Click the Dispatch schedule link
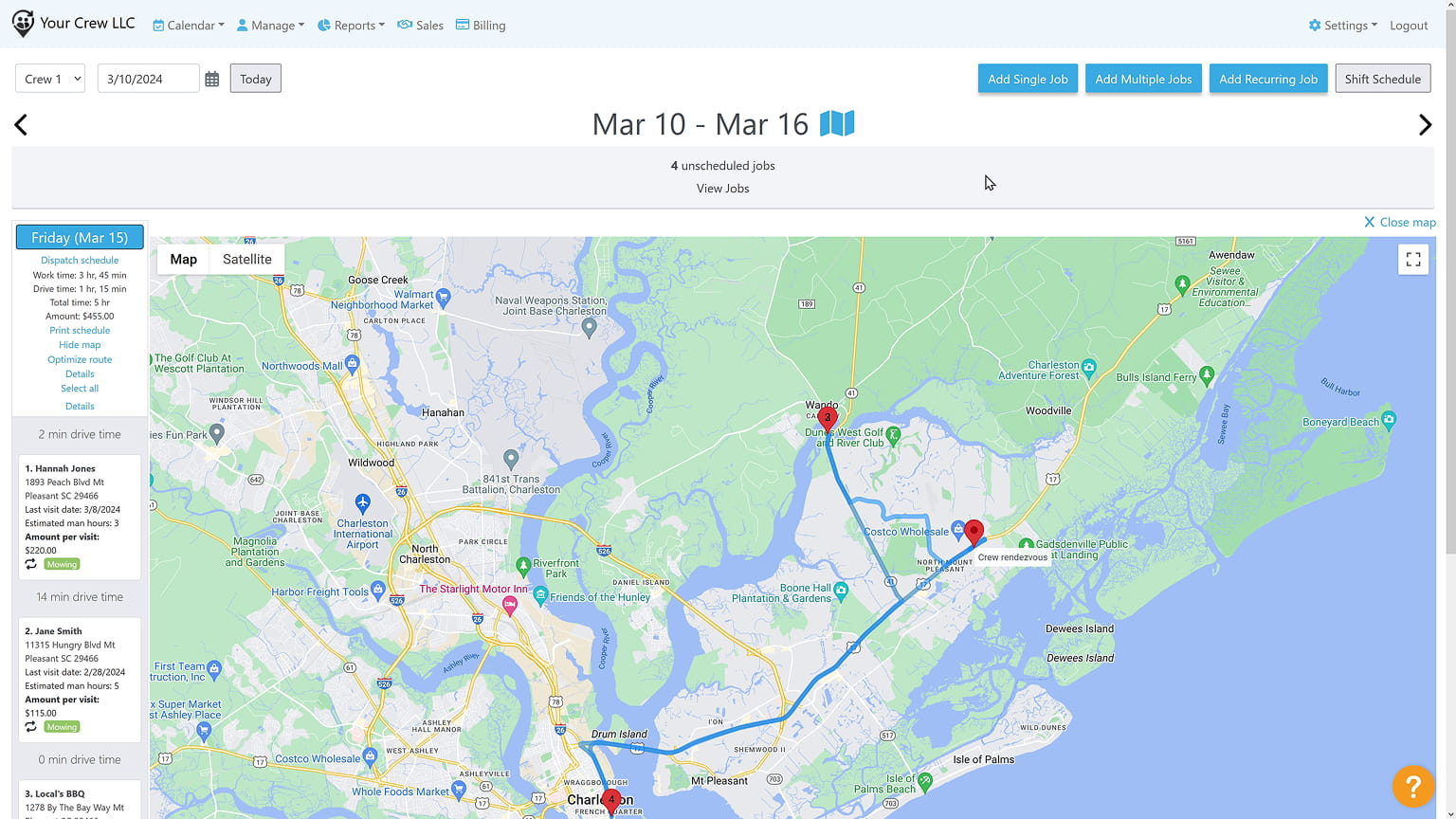This screenshot has height=819, width=1456. tap(80, 261)
